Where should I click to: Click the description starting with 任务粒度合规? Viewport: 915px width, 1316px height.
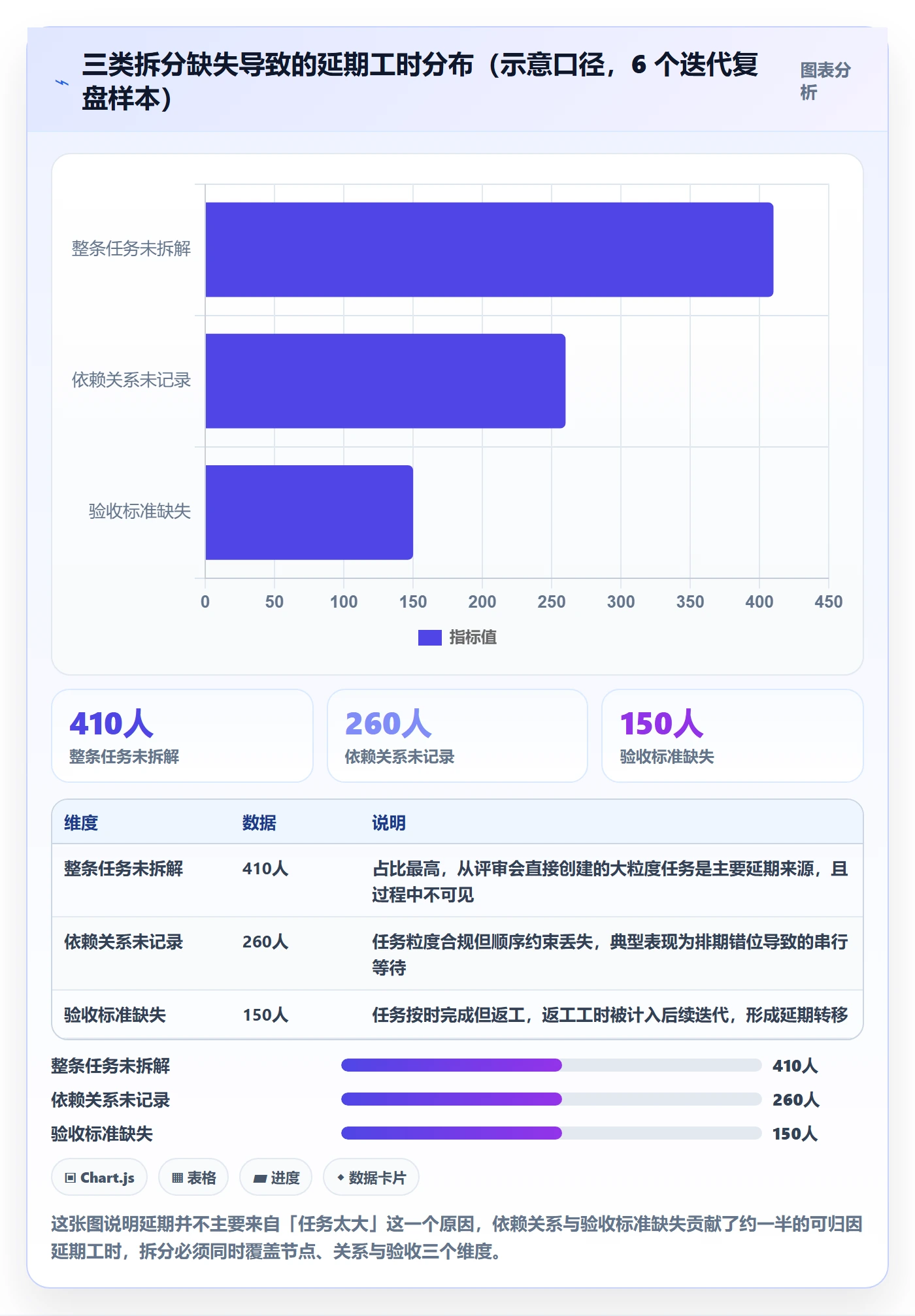click(610, 955)
